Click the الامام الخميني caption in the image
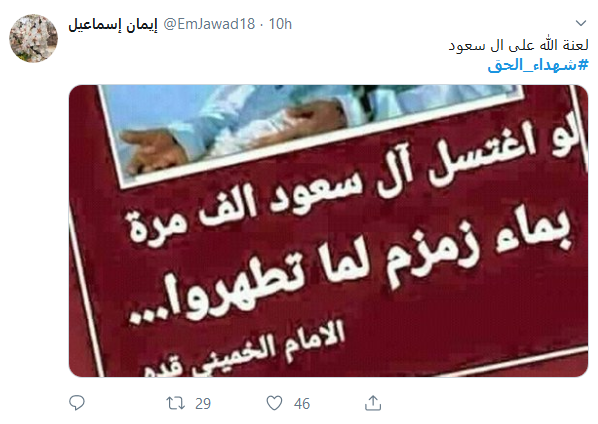This screenshot has height=424, width=598. [x=244, y=351]
